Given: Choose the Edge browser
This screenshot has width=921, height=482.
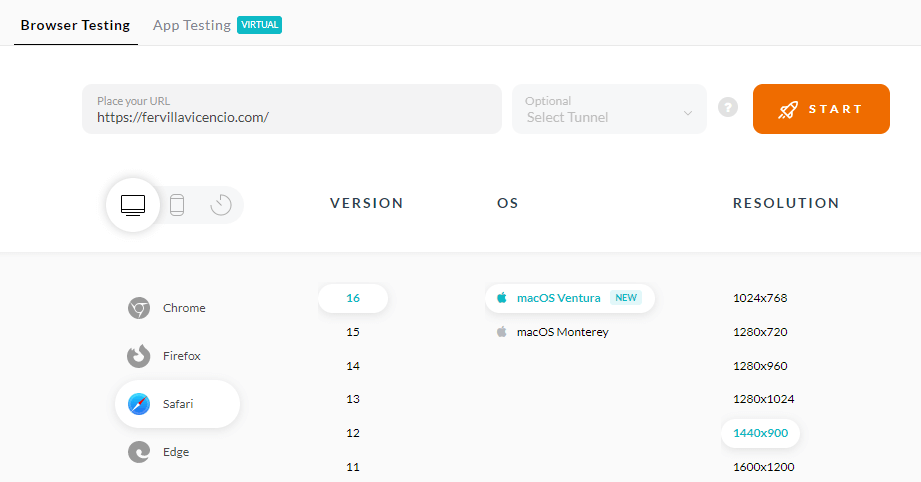Looking at the screenshot, I should click(159, 452).
